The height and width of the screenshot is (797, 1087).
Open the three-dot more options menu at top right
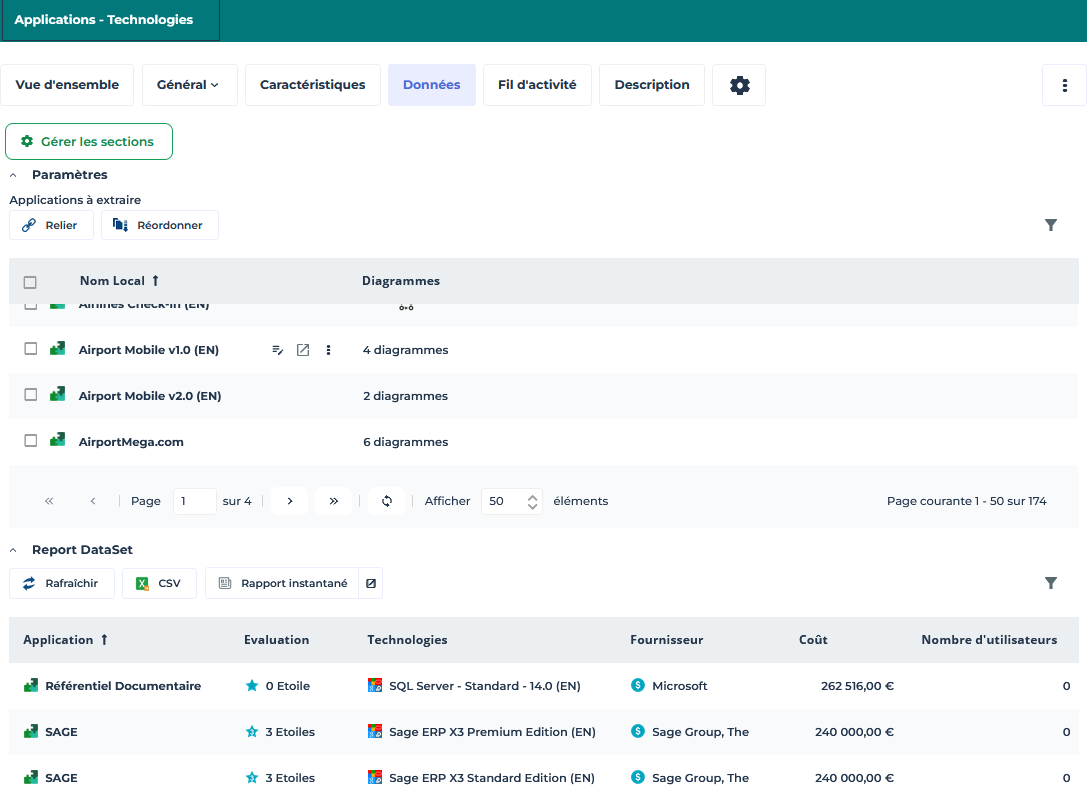coord(1064,85)
